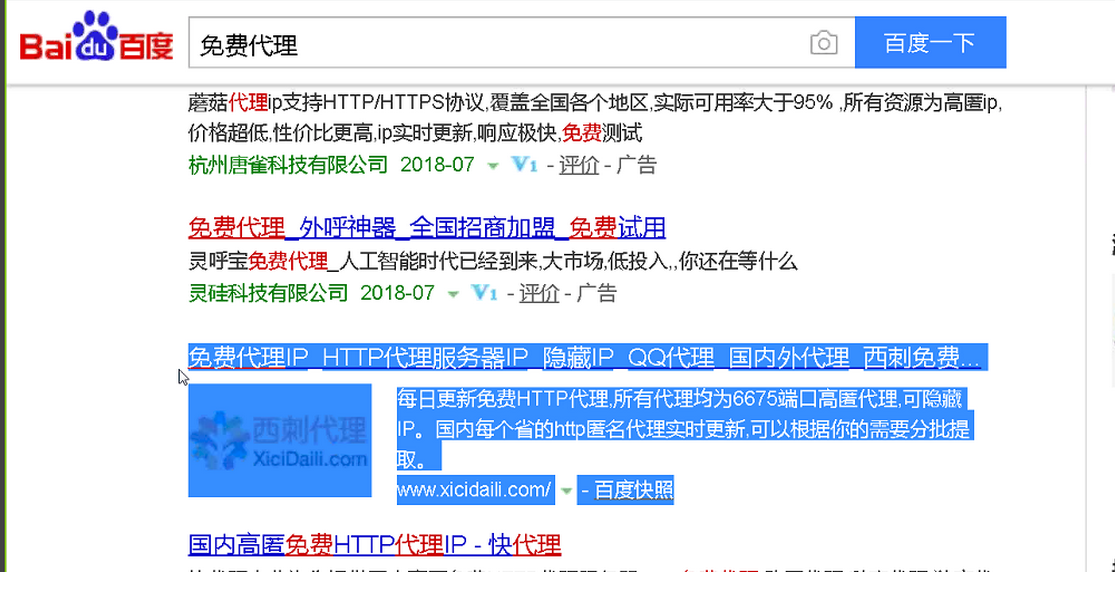Expand the dropdown arrow beside 灵硅科技有限公司 2018-07
The image size is (1115, 591).
pyautogui.click(x=453, y=294)
